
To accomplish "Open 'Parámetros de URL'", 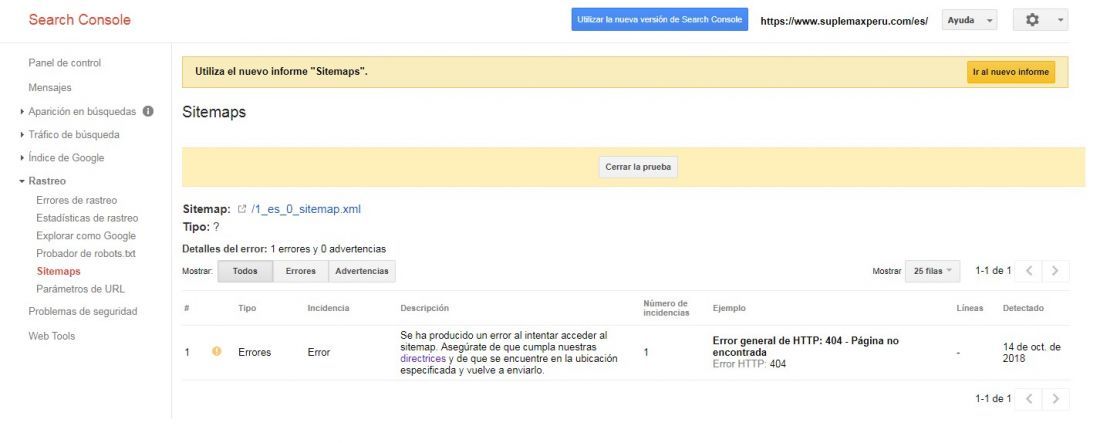I will (x=80, y=289).
